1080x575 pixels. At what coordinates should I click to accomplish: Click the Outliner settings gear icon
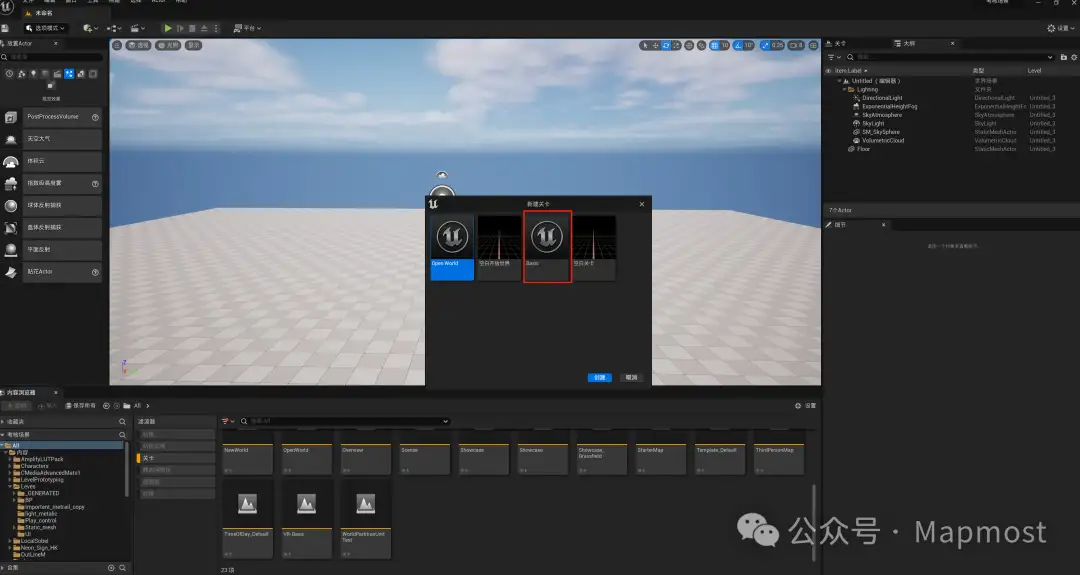[1074, 57]
